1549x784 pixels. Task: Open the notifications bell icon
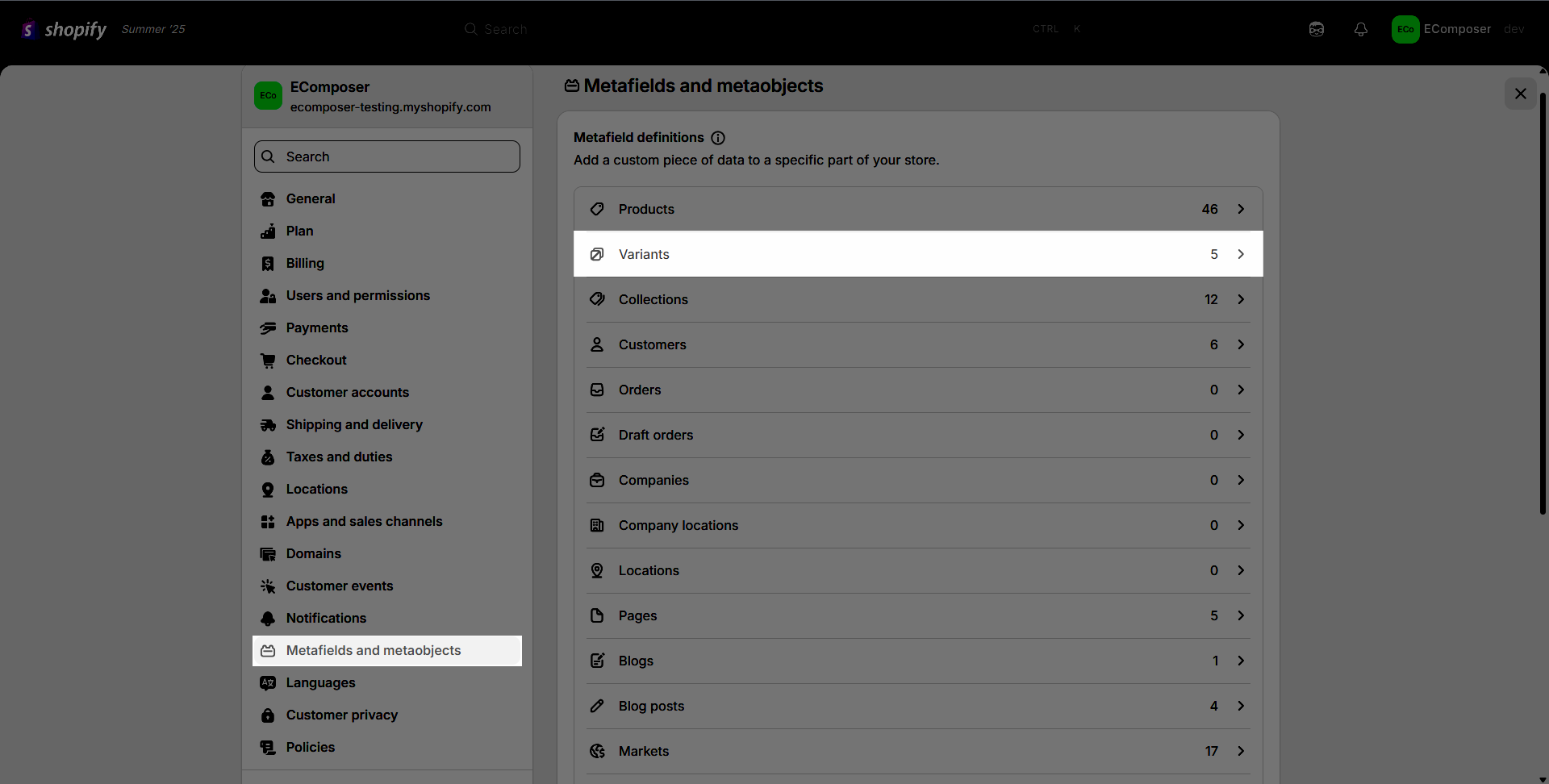pos(1361,29)
